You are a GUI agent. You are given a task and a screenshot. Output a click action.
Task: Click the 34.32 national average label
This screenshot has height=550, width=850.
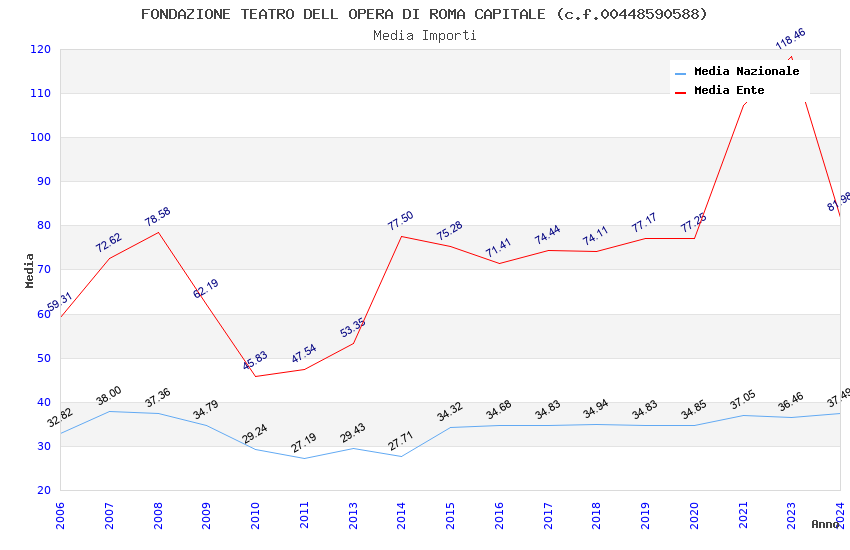coord(450,411)
